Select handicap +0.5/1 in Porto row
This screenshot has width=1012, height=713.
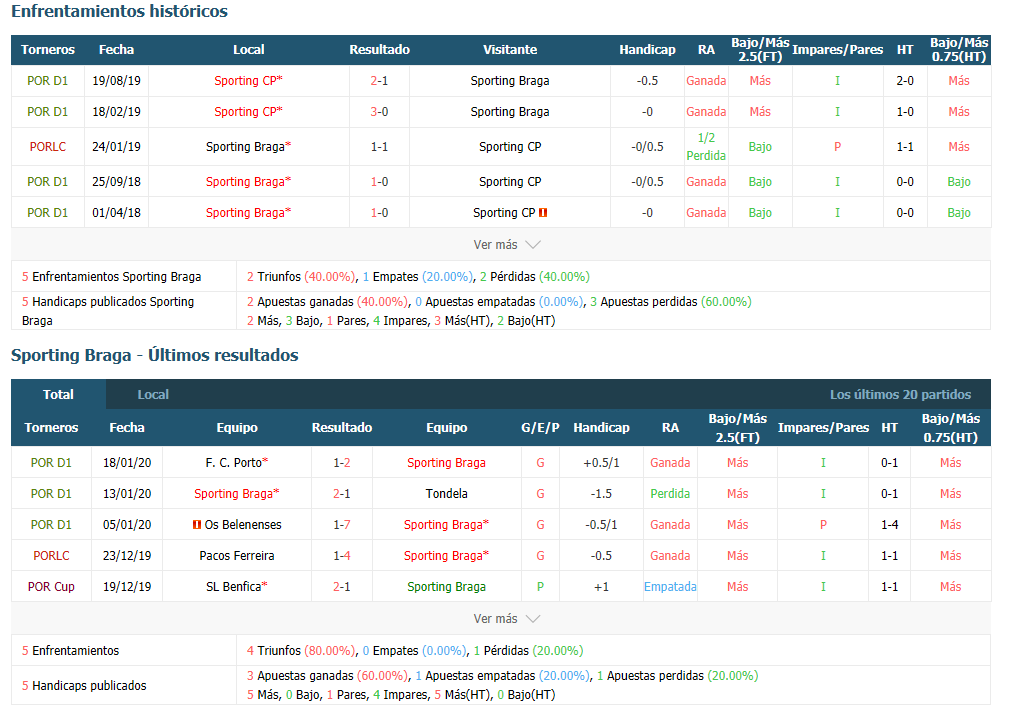point(602,463)
